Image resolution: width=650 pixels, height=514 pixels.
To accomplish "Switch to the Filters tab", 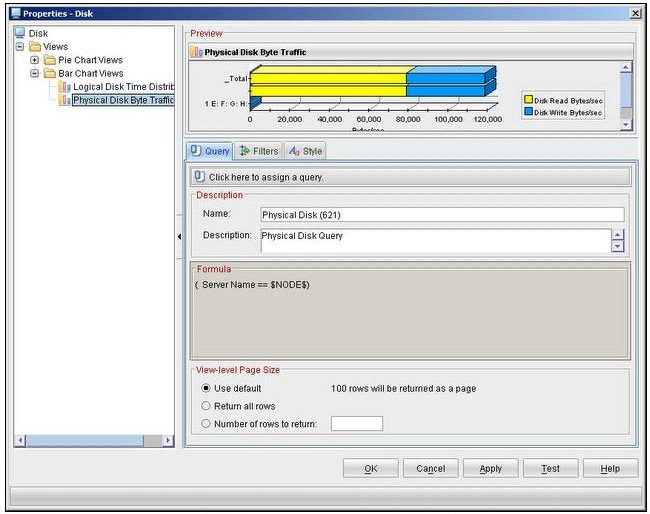I will point(258,151).
